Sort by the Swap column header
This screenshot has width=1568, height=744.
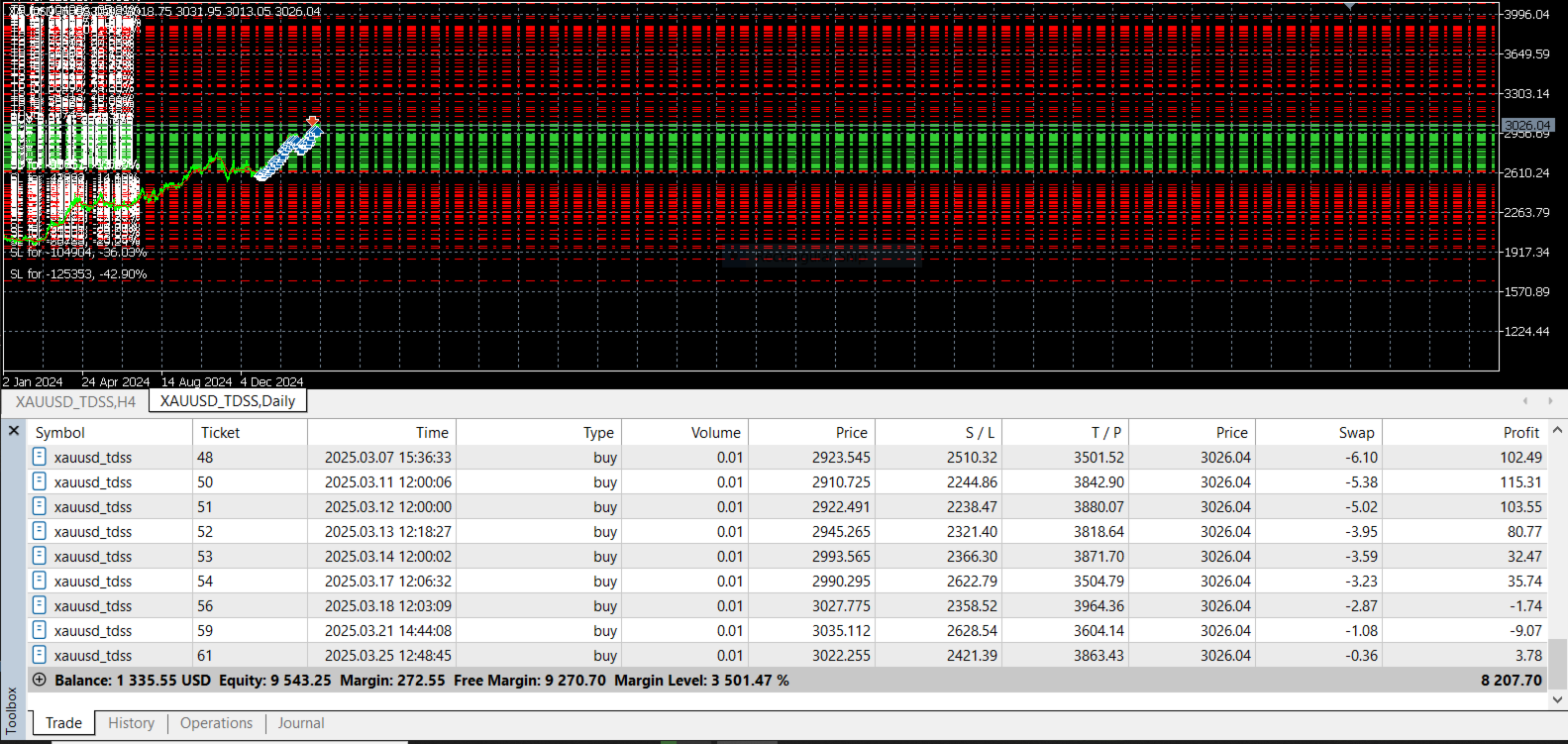pyautogui.click(x=1319, y=432)
